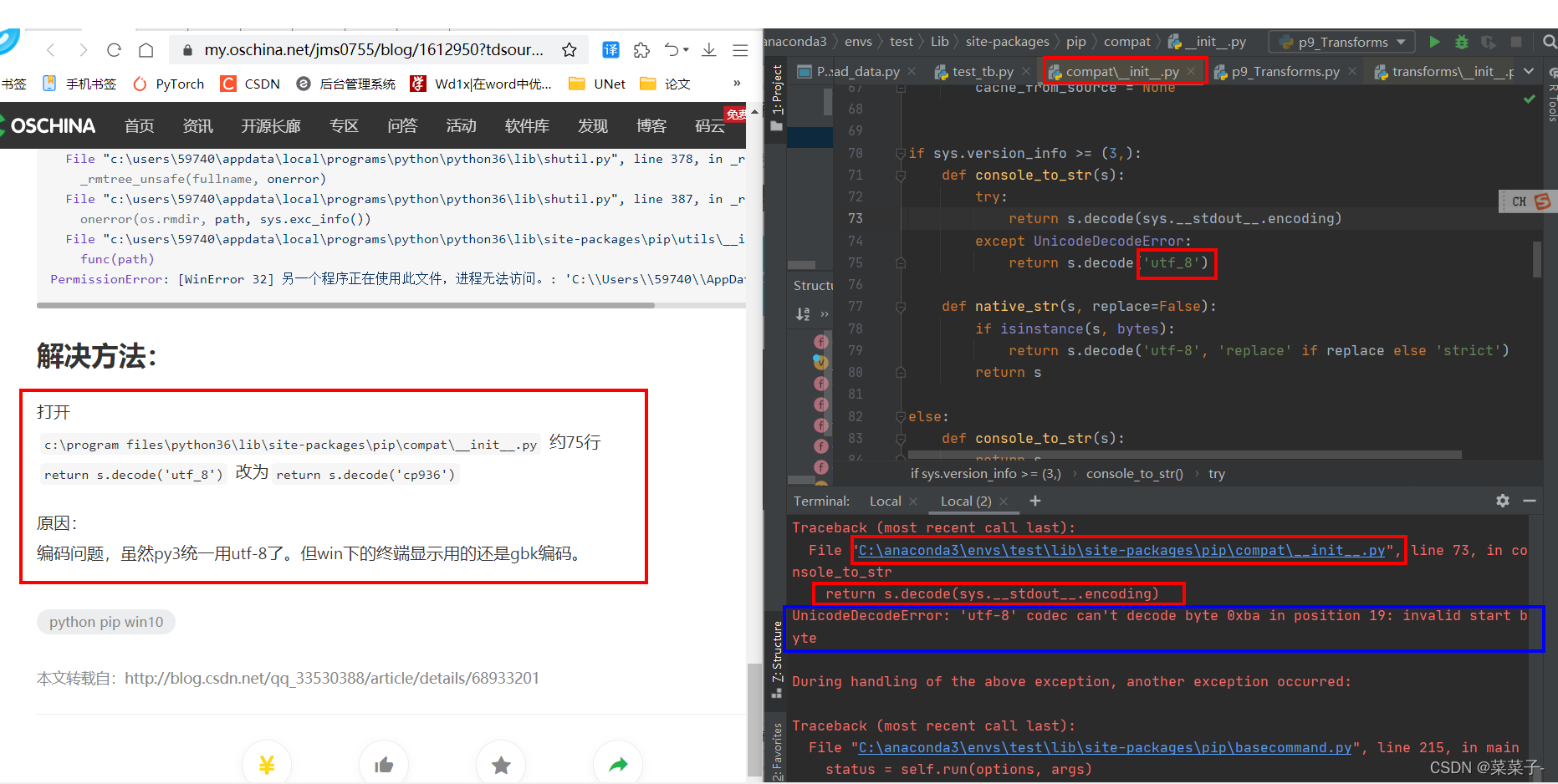Open PyCharm search everywhere magnifier
The height and width of the screenshot is (784, 1558).
point(1550,42)
